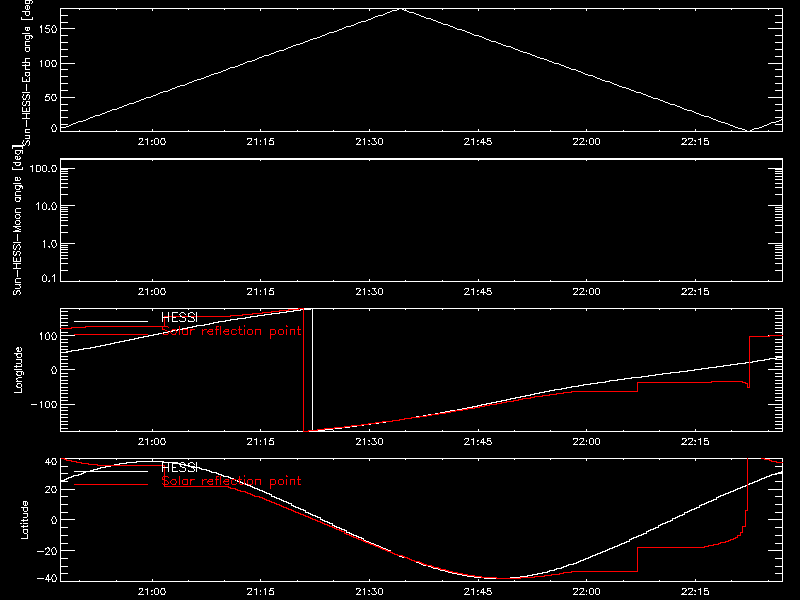Select the -20 tick on Latitude axis

click(46, 551)
